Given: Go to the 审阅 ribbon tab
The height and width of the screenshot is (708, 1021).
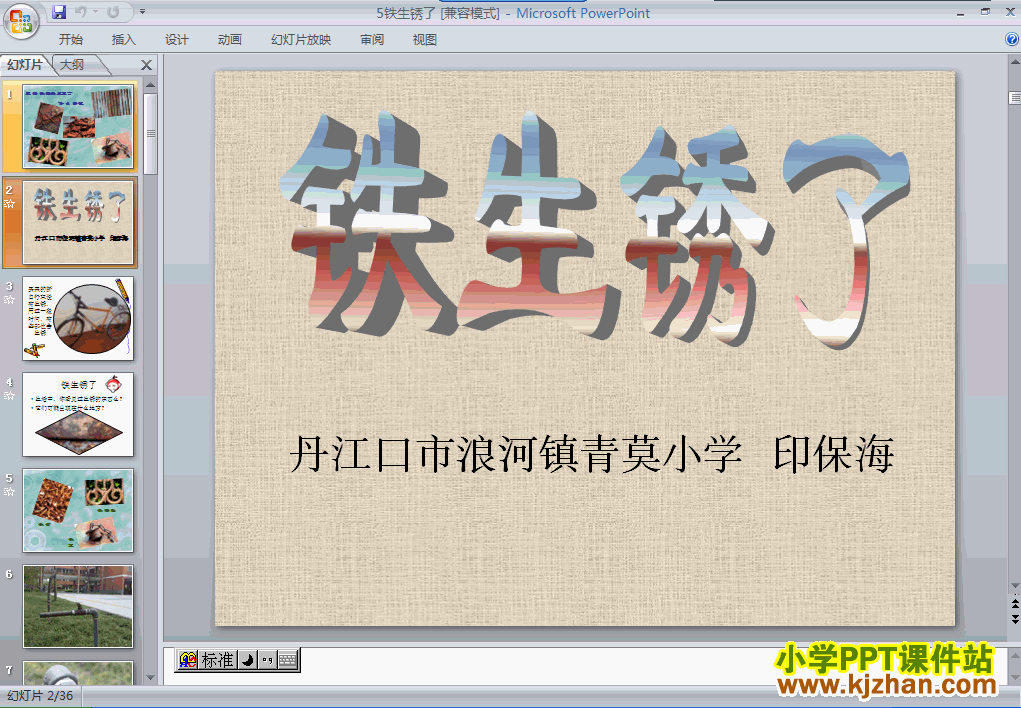Looking at the screenshot, I should coord(372,40).
